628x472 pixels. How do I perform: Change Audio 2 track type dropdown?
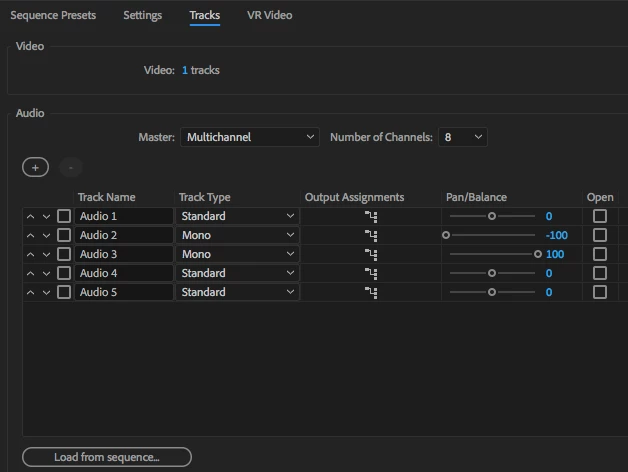(238, 235)
